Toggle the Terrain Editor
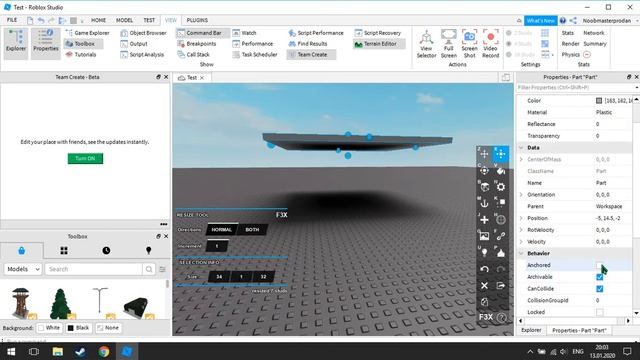640x360 pixels. click(x=379, y=44)
